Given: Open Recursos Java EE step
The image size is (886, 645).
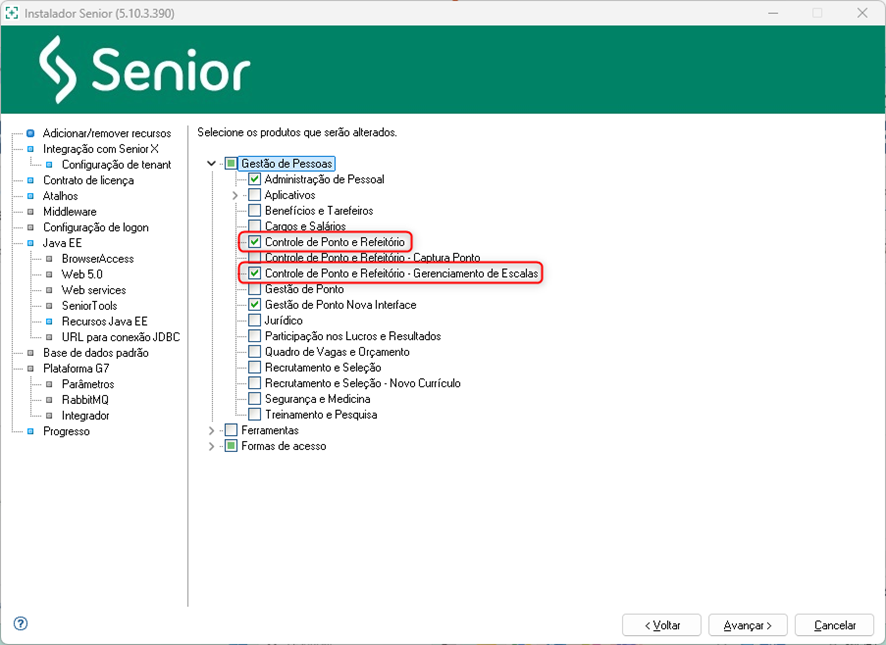Looking at the screenshot, I should coord(105,321).
